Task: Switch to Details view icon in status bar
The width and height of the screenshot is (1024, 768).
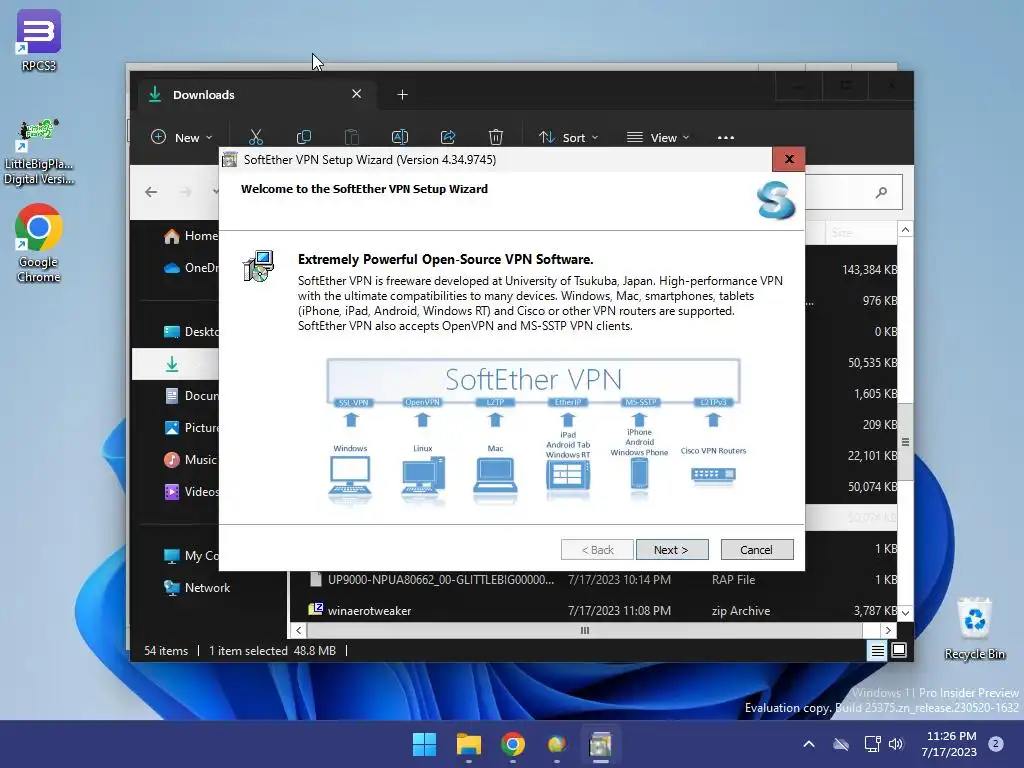Action: (877, 650)
